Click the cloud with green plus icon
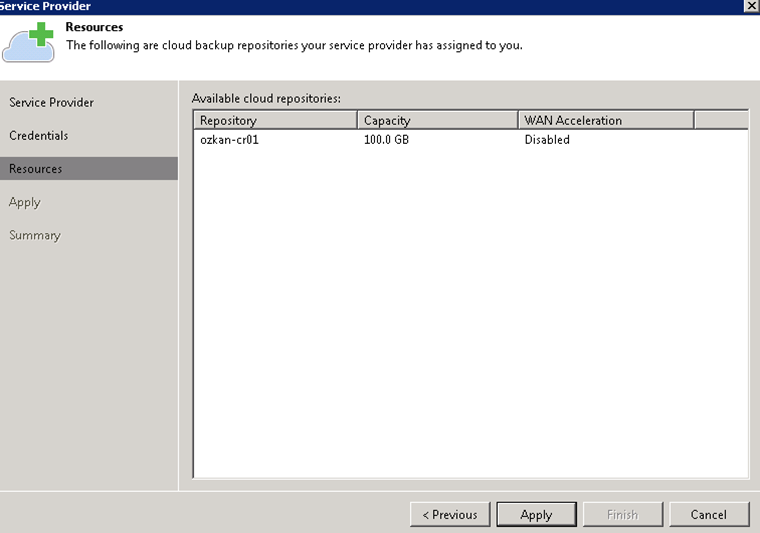Screen dimensions: 760x533 (28, 42)
